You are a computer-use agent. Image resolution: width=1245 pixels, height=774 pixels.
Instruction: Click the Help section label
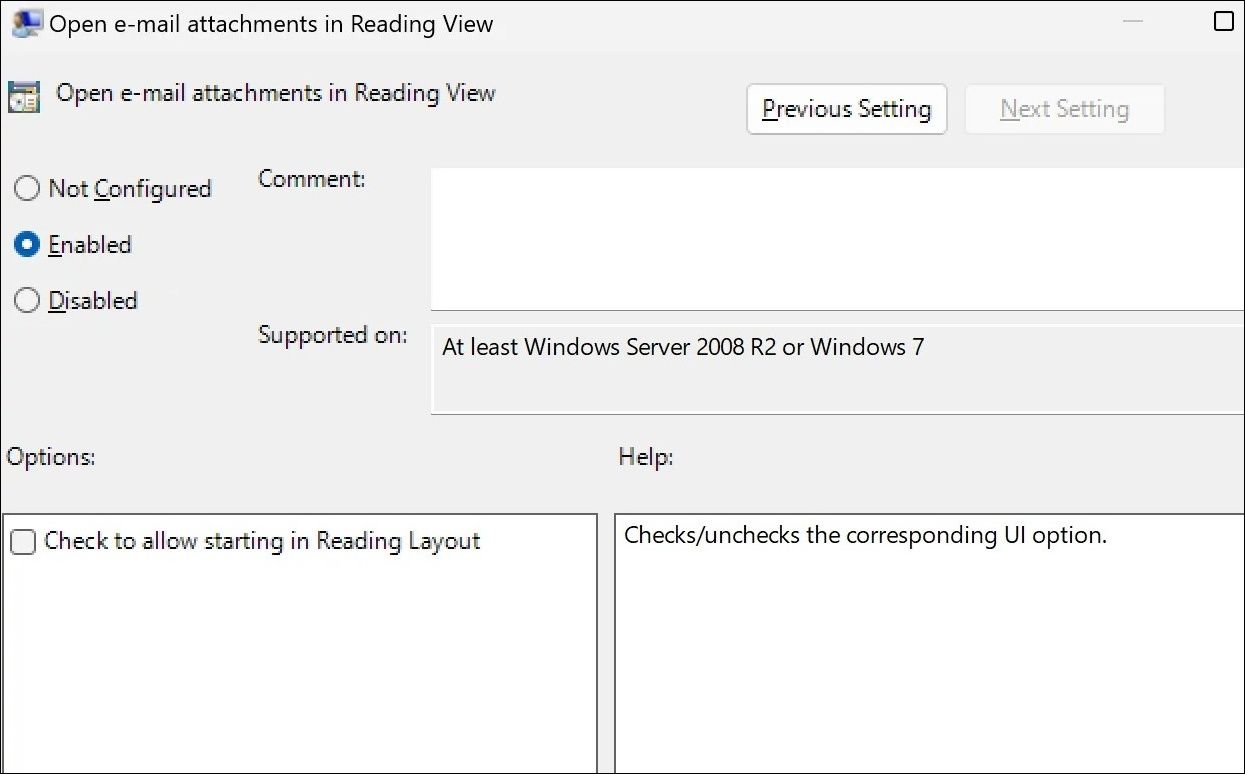coord(646,457)
